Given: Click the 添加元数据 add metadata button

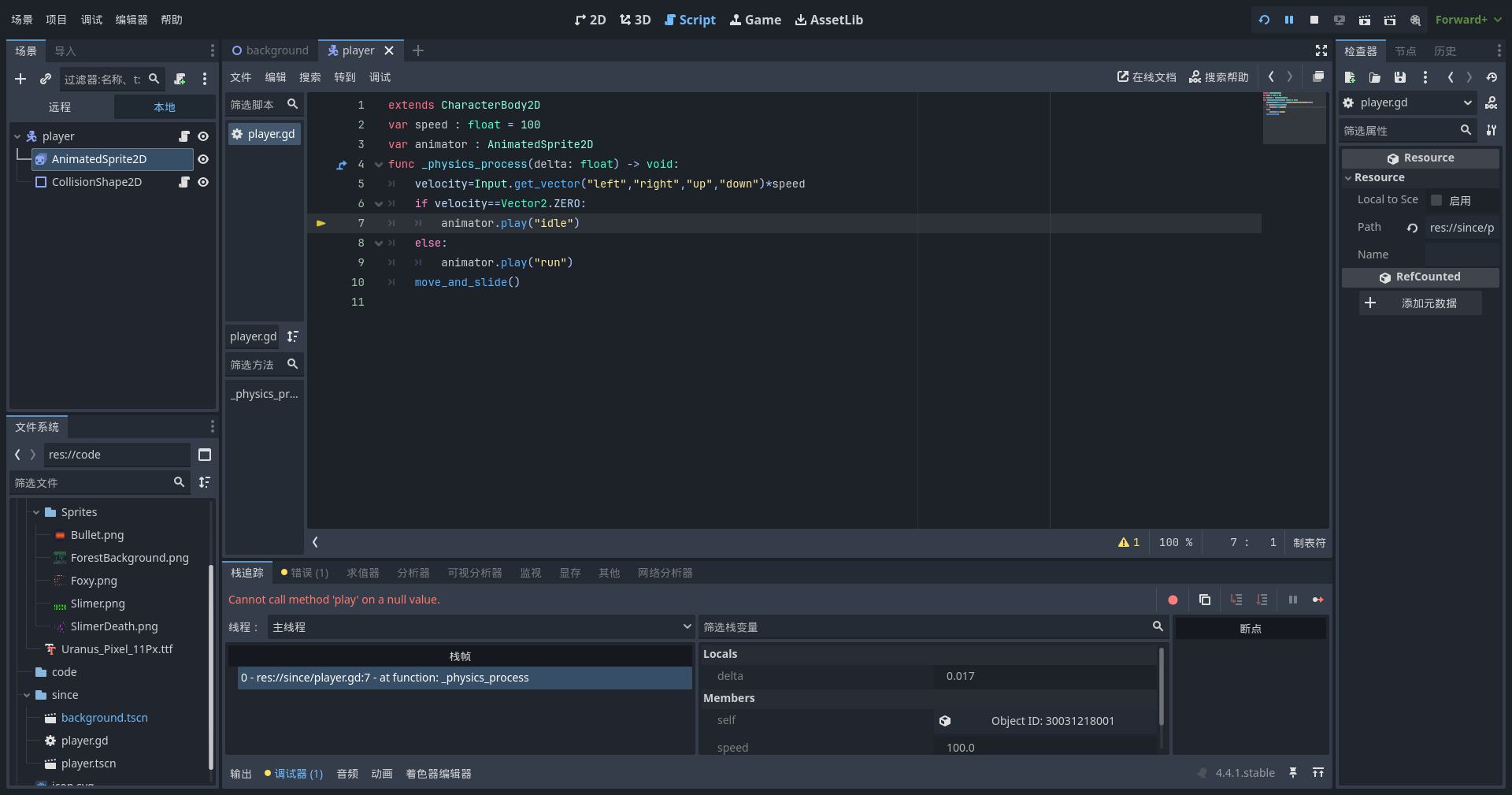Looking at the screenshot, I should point(1421,303).
